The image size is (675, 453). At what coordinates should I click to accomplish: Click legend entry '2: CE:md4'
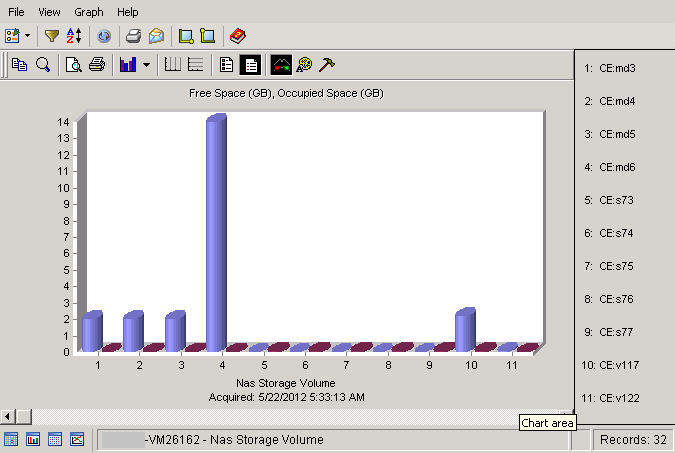coord(610,101)
